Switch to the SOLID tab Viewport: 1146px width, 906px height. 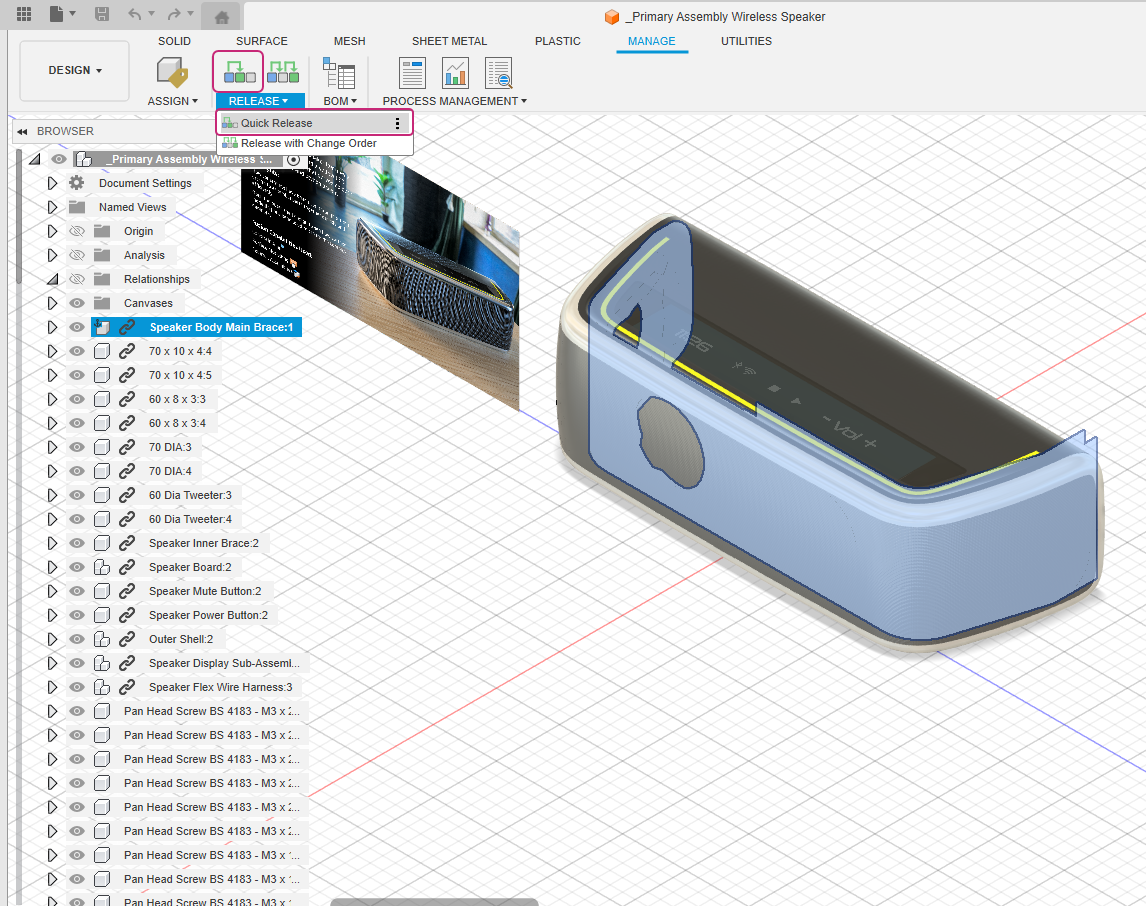tap(174, 41)
